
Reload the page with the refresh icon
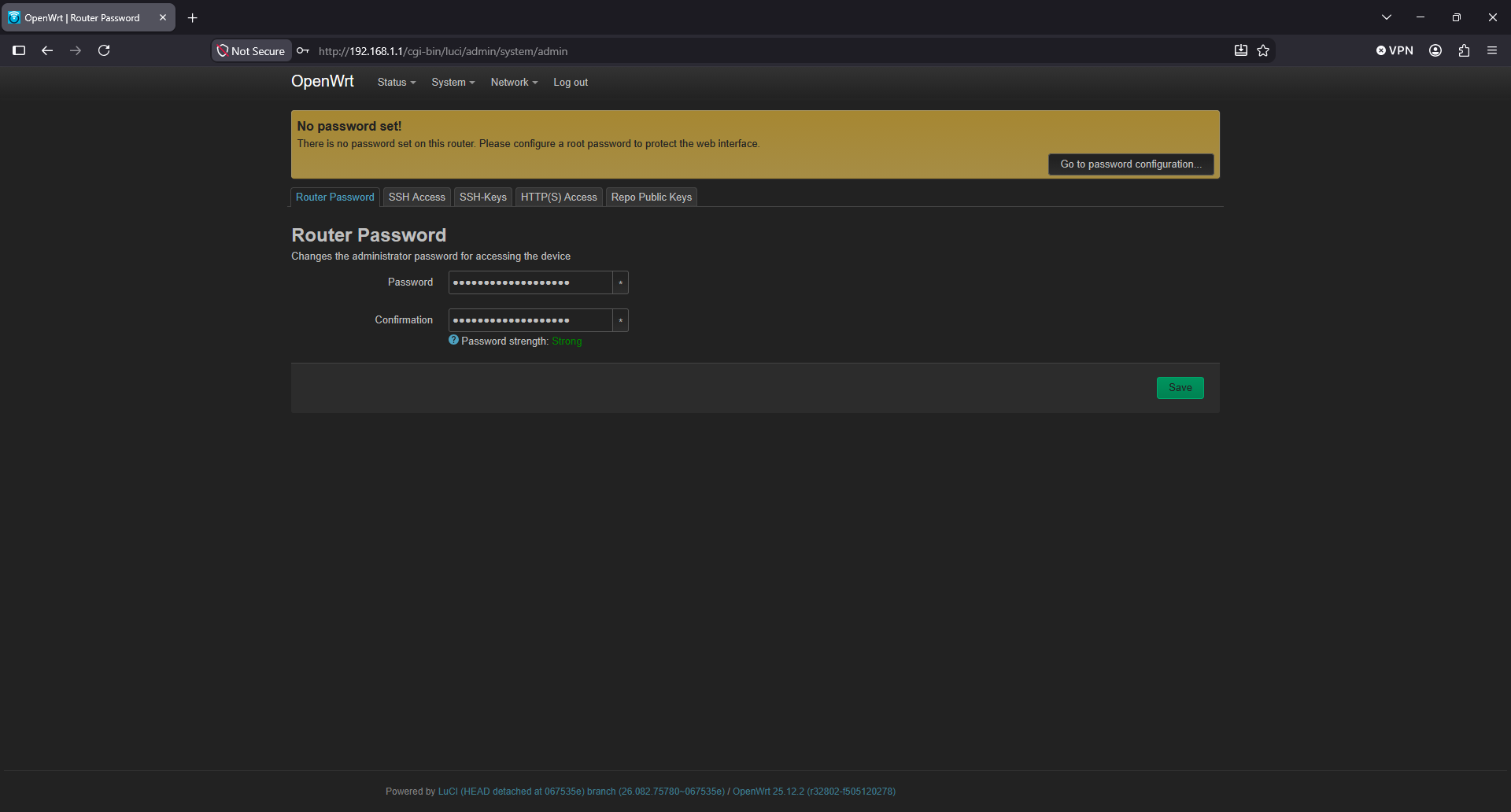click(x=104, y=50)
